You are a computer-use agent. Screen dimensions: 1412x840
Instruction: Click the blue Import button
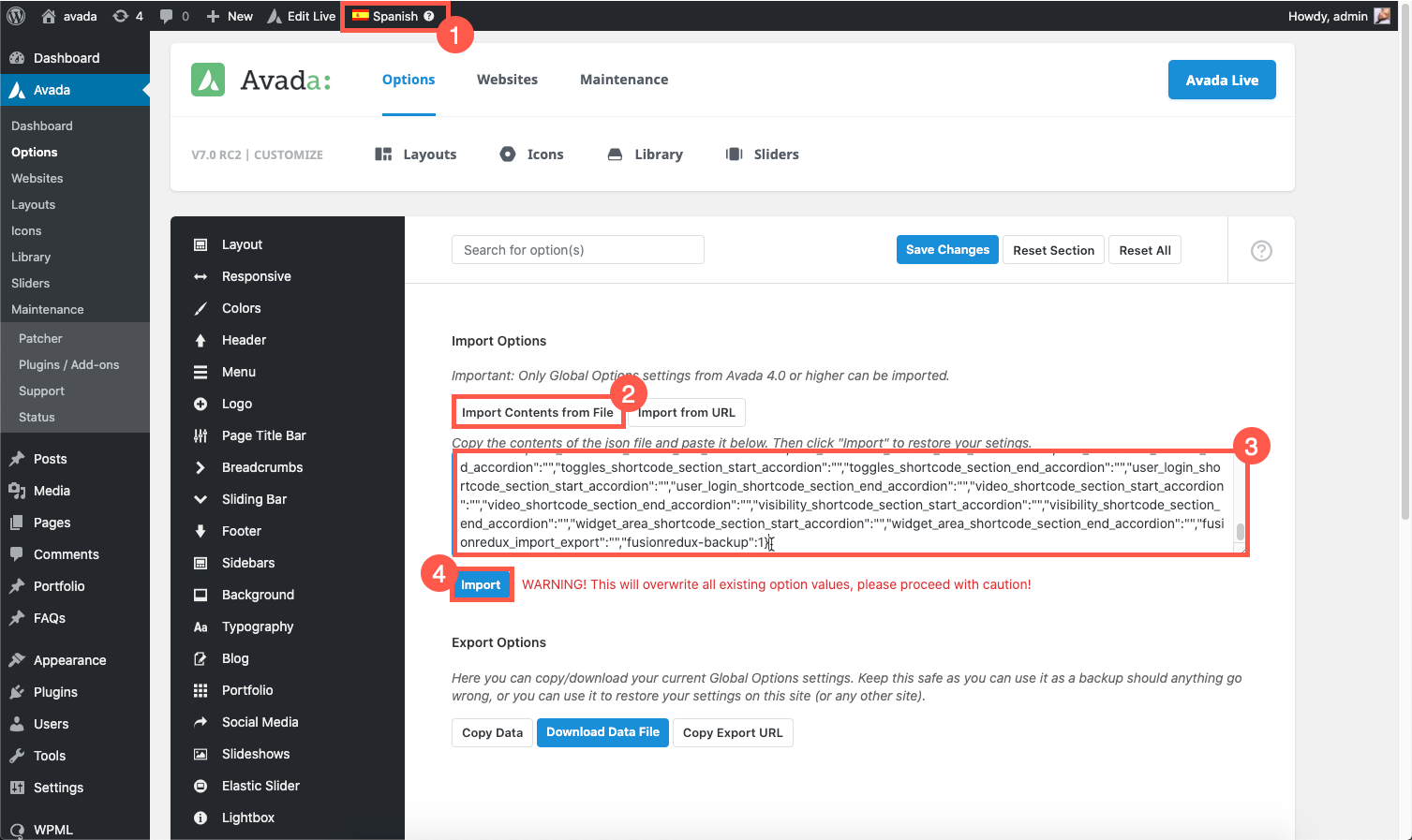point(481,584)
